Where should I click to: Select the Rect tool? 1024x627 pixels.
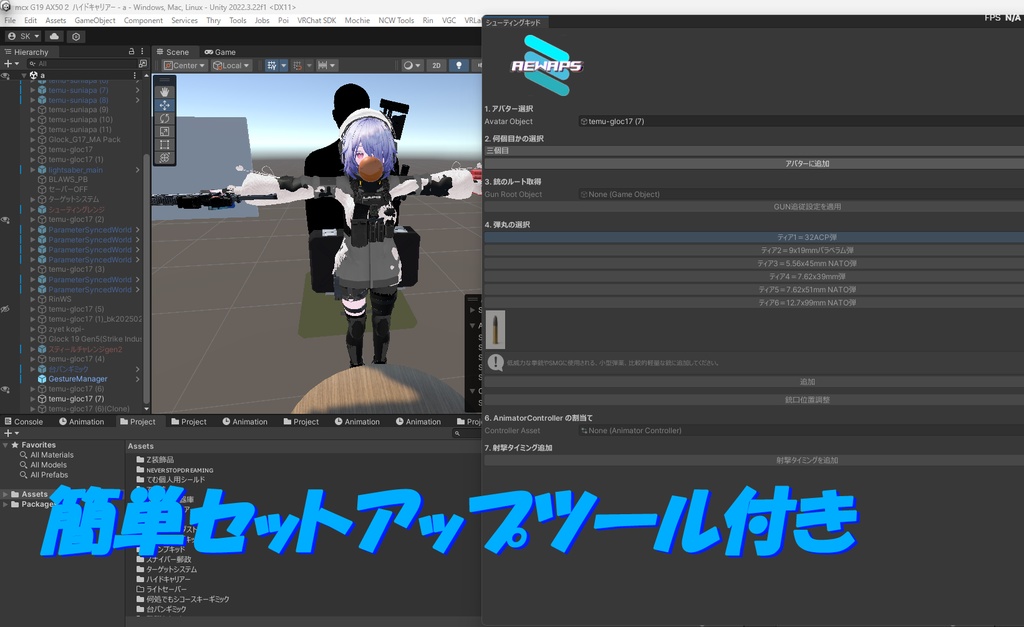pyautogui.click(x=165, y=144)
